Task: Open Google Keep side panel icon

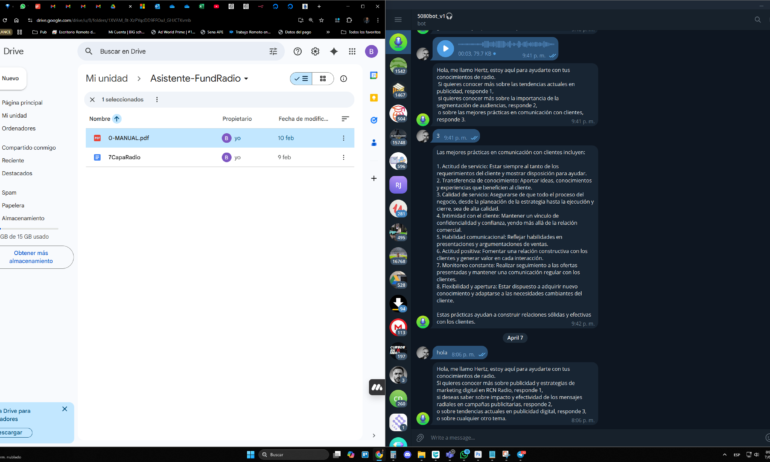Action: click(374, 98)
